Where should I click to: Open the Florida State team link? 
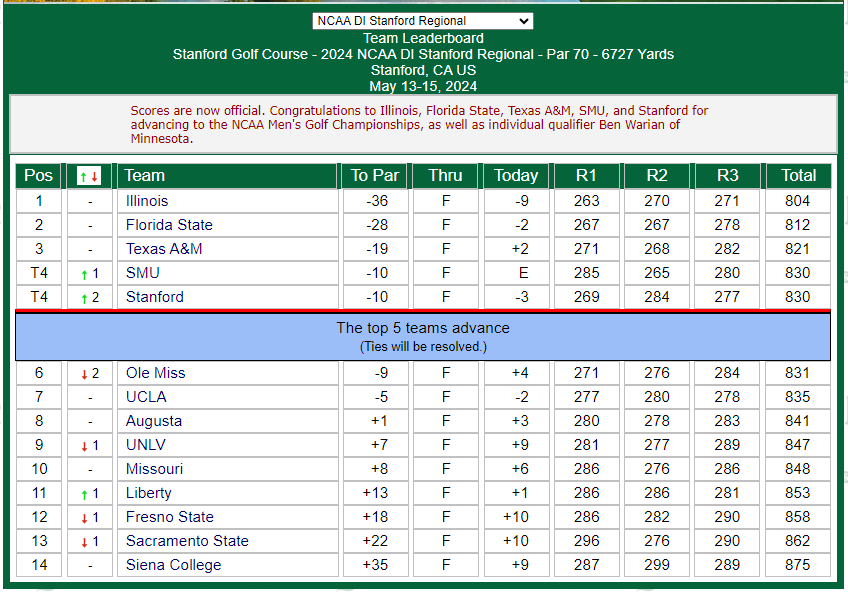pyautogui.click(x=169, y=225)
